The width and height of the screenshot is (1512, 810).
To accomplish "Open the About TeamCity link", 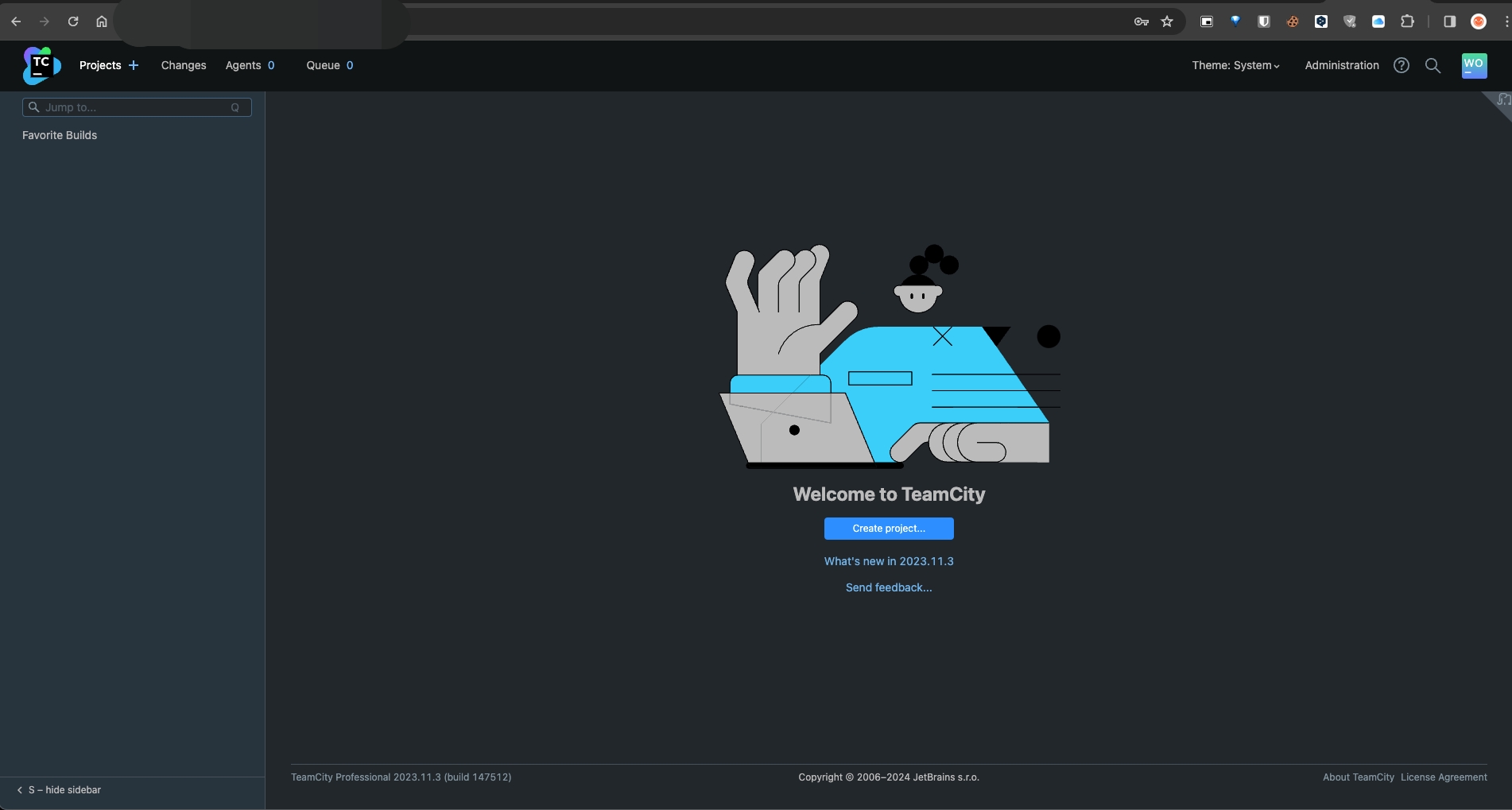I will click(1359, 777).
